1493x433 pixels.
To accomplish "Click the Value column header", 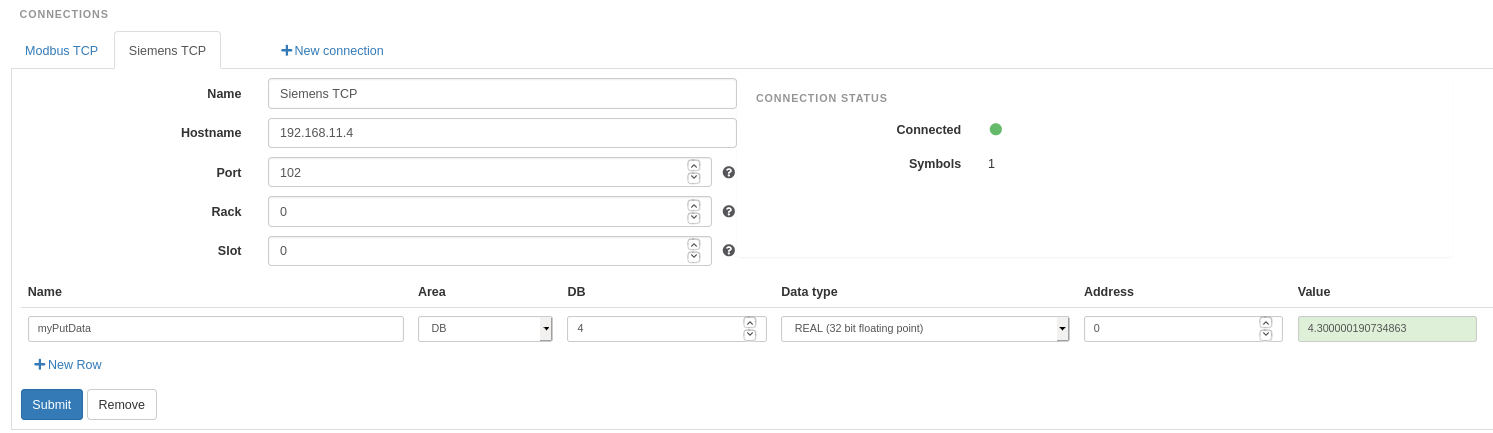I will [1314, 292].
